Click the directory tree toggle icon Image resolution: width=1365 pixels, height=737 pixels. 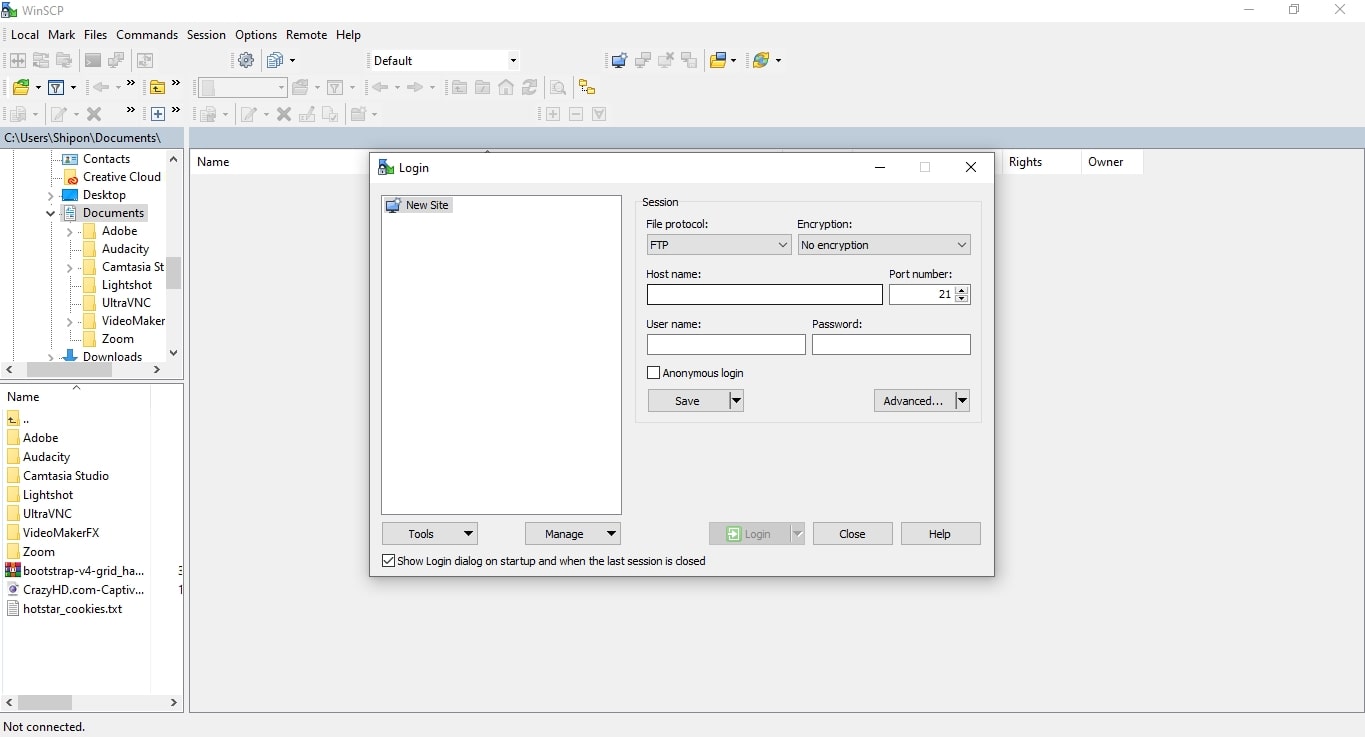coord(587,87)
